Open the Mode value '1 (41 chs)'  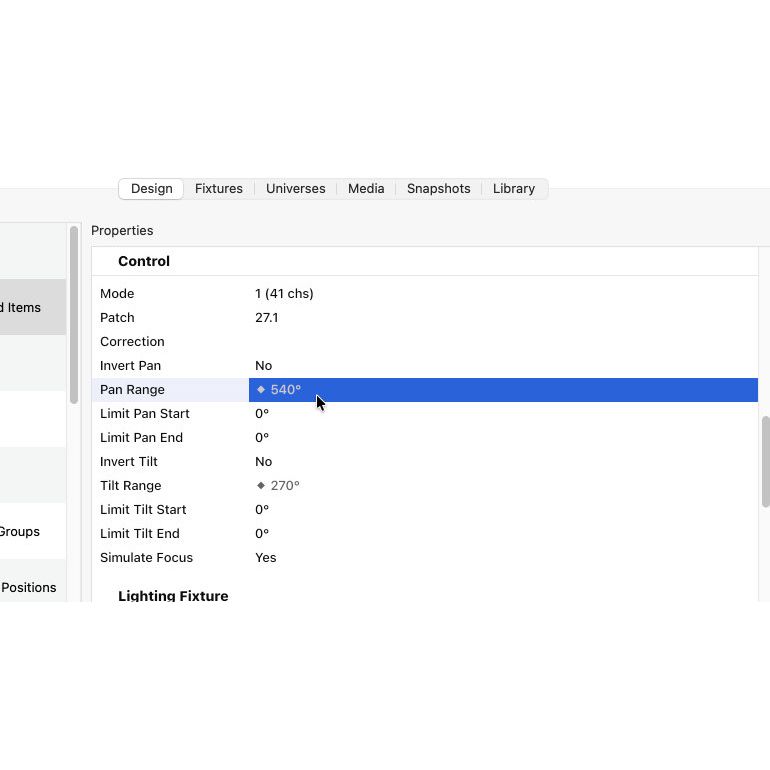point(284,294)
